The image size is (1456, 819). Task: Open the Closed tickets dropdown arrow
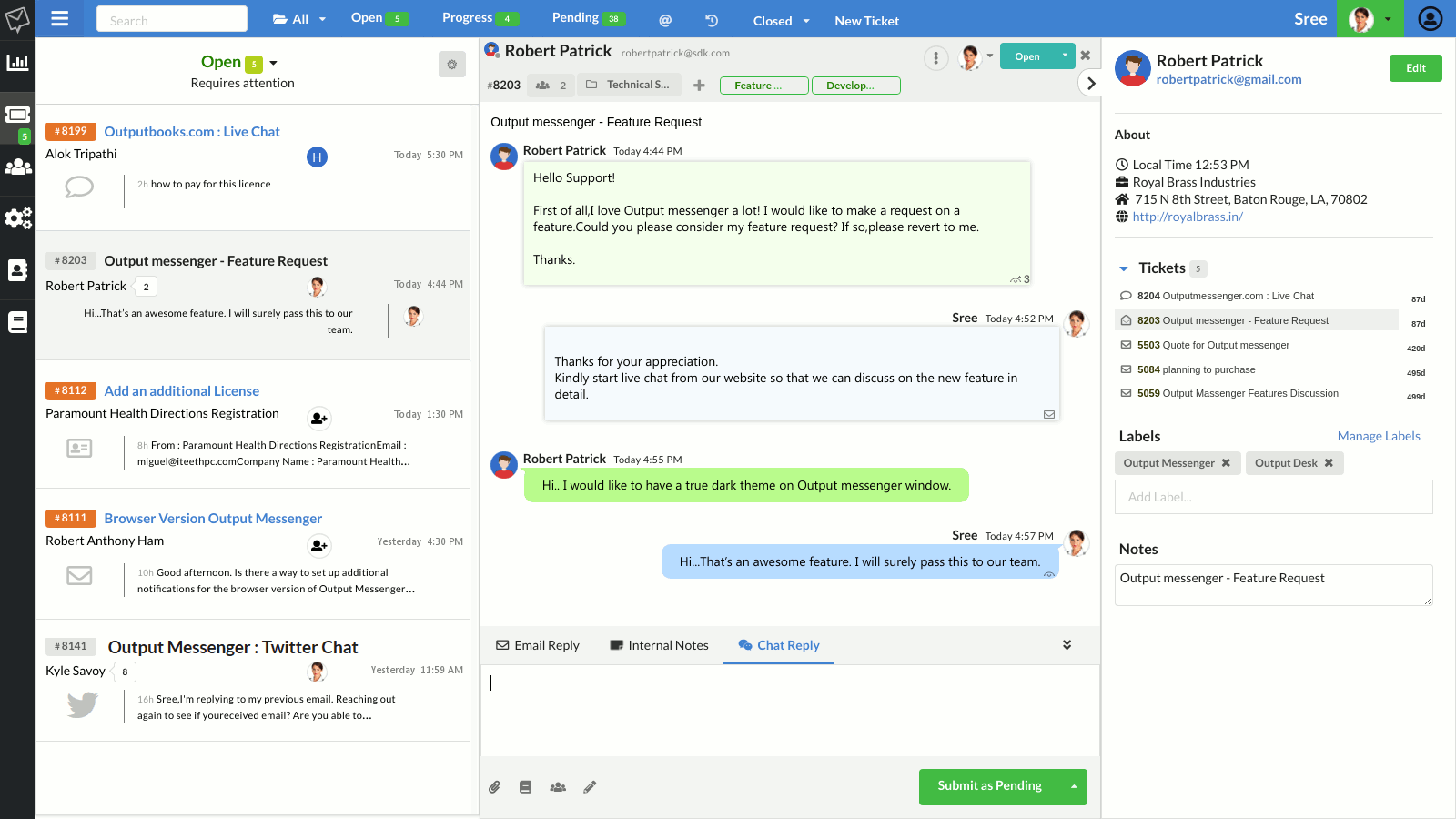806,21
